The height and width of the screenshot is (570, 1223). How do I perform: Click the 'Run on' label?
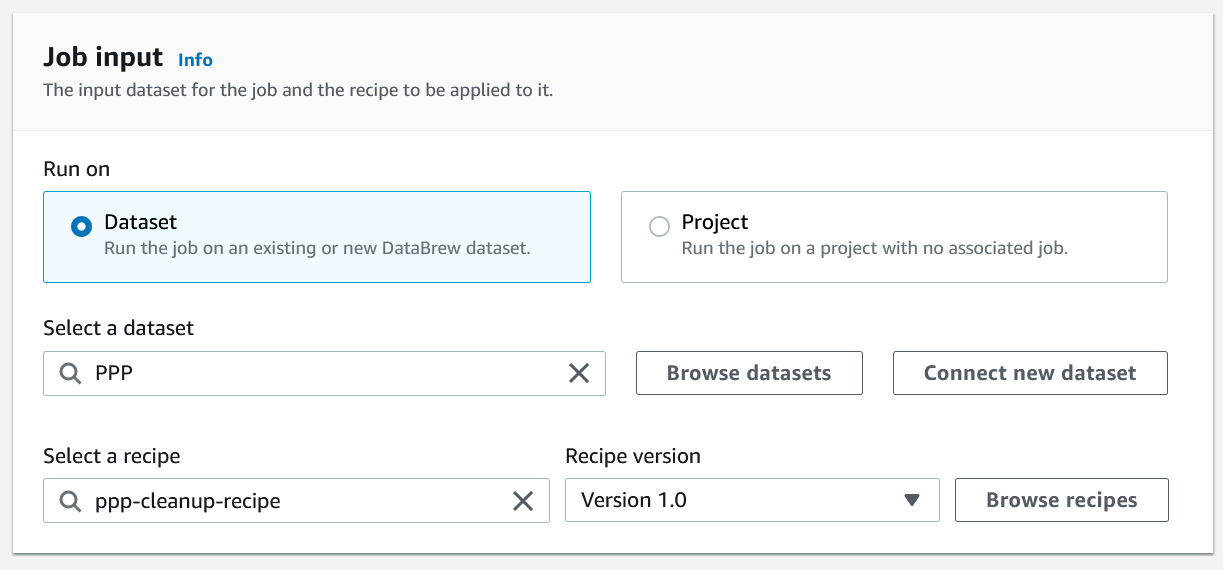tap(77, 169)
